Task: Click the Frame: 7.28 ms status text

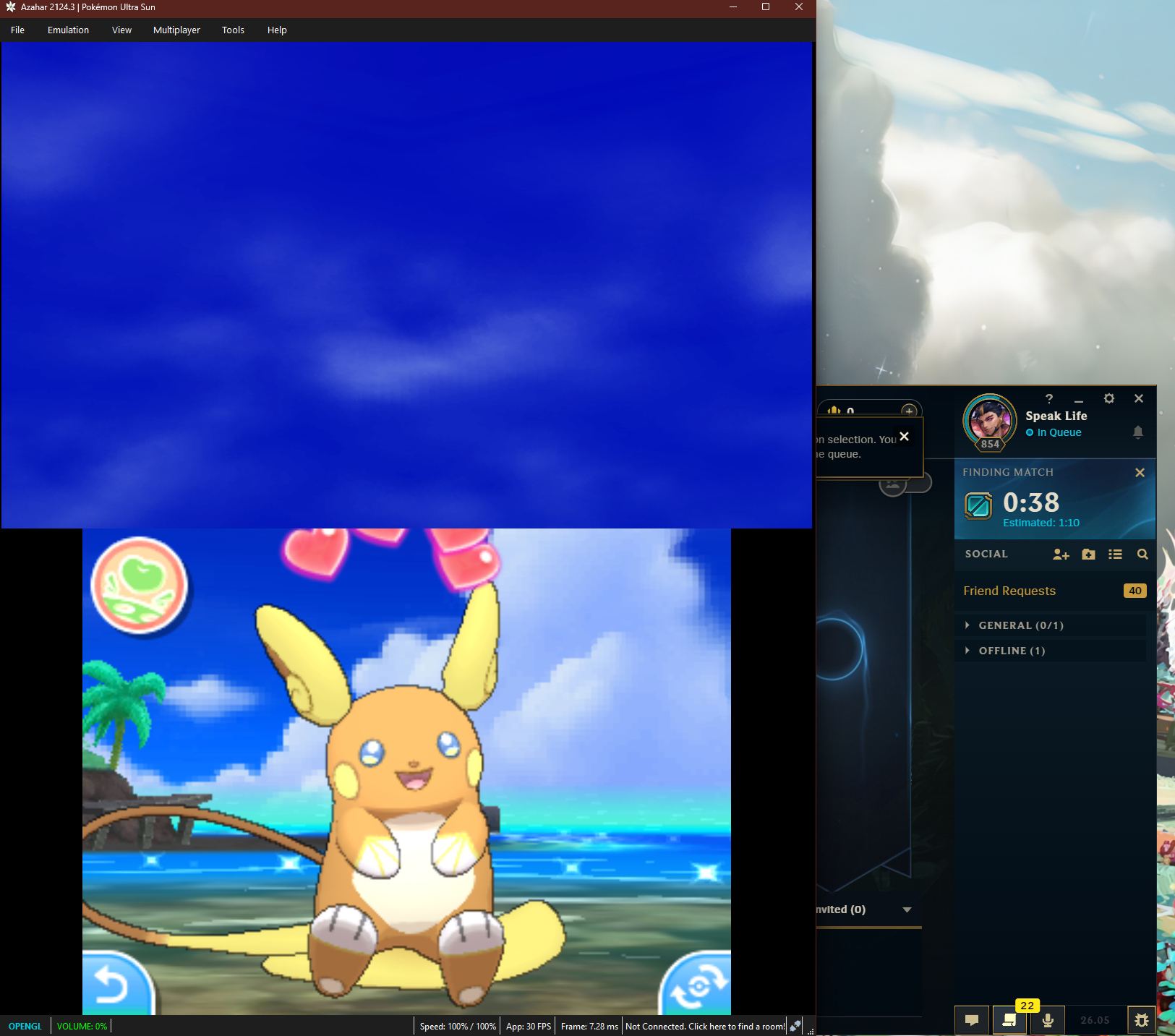Action: coord(589,1026)
